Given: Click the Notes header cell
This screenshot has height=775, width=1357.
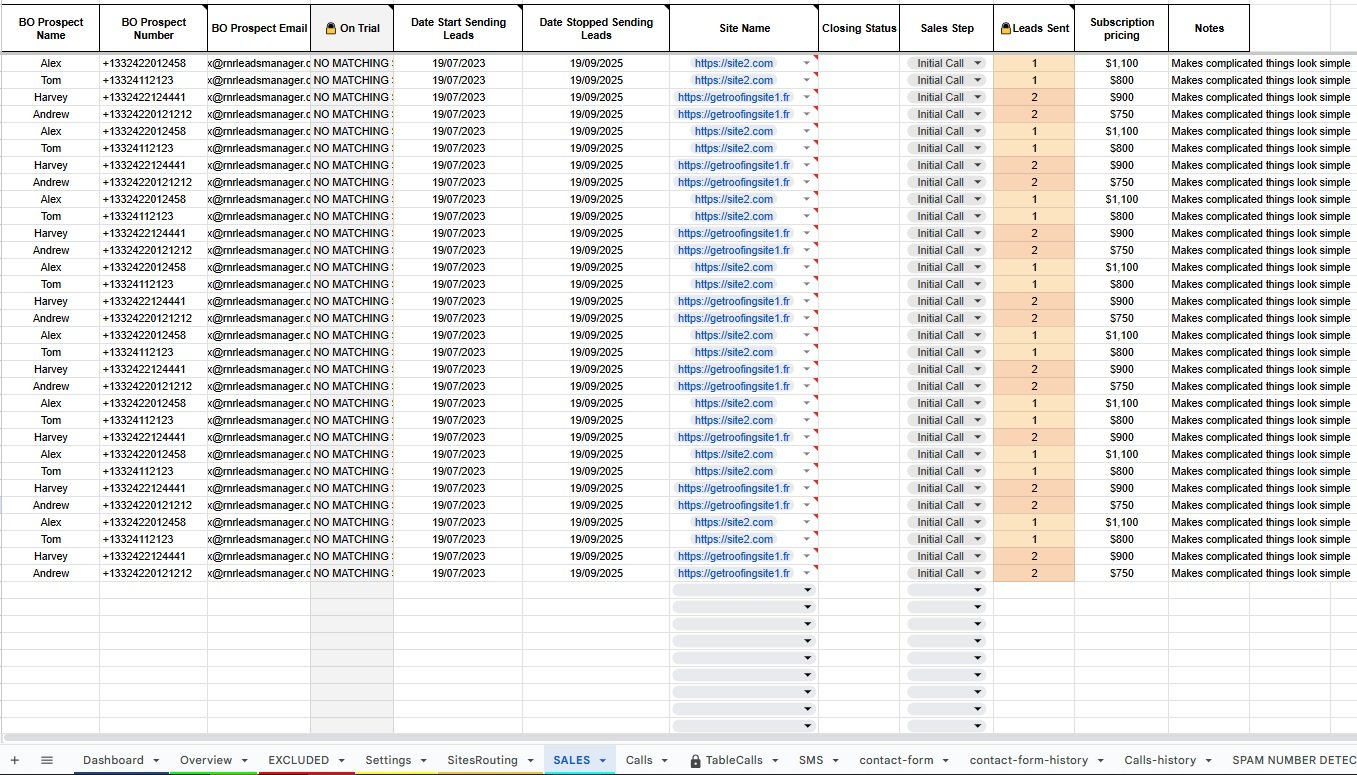Looking at the screenshot, I should [1209, 28].
